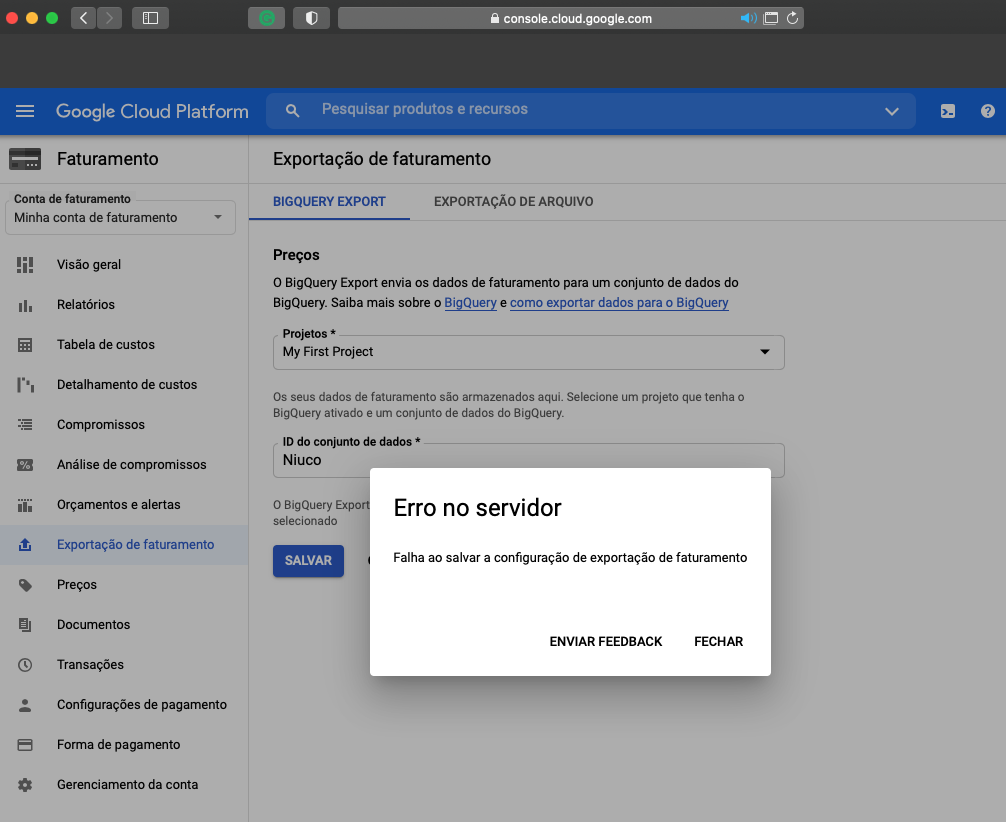Click the Preços tag icon
The width and height of the screenshot is (1006, 822).
25,585
